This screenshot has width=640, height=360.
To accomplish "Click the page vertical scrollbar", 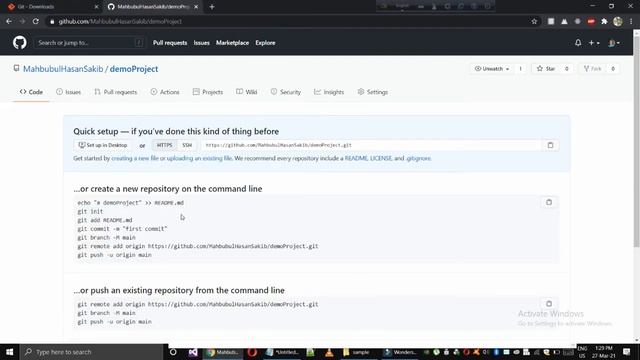I will click(x=636, y=143).
